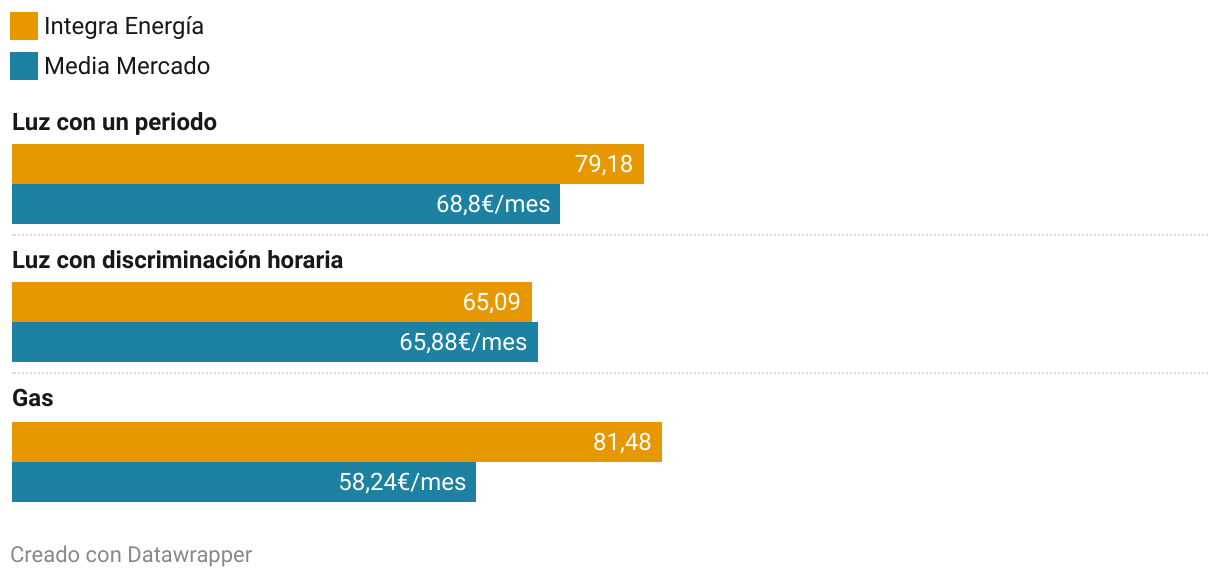
Task: Click the 79,18 value label
Action: [604, 164]
